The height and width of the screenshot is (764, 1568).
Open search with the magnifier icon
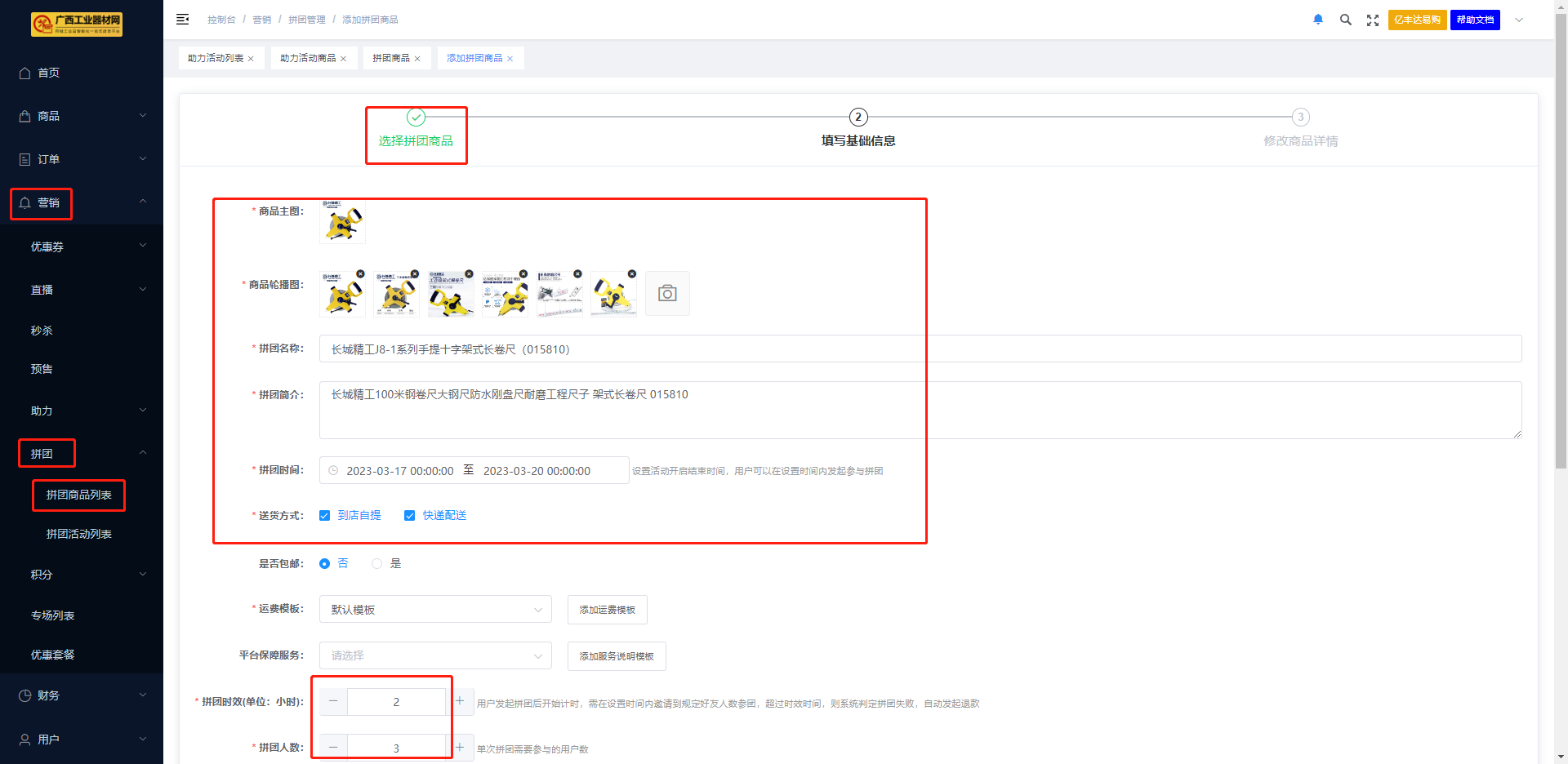(1345, 20)
